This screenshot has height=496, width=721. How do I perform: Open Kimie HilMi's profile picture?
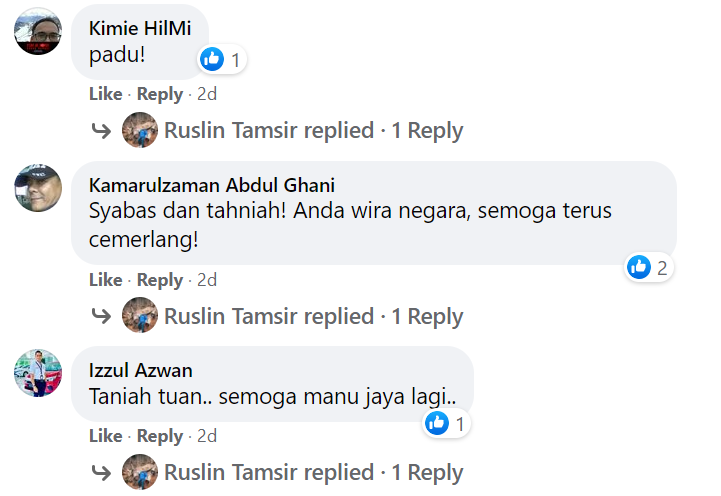click(x=39, y=30)
